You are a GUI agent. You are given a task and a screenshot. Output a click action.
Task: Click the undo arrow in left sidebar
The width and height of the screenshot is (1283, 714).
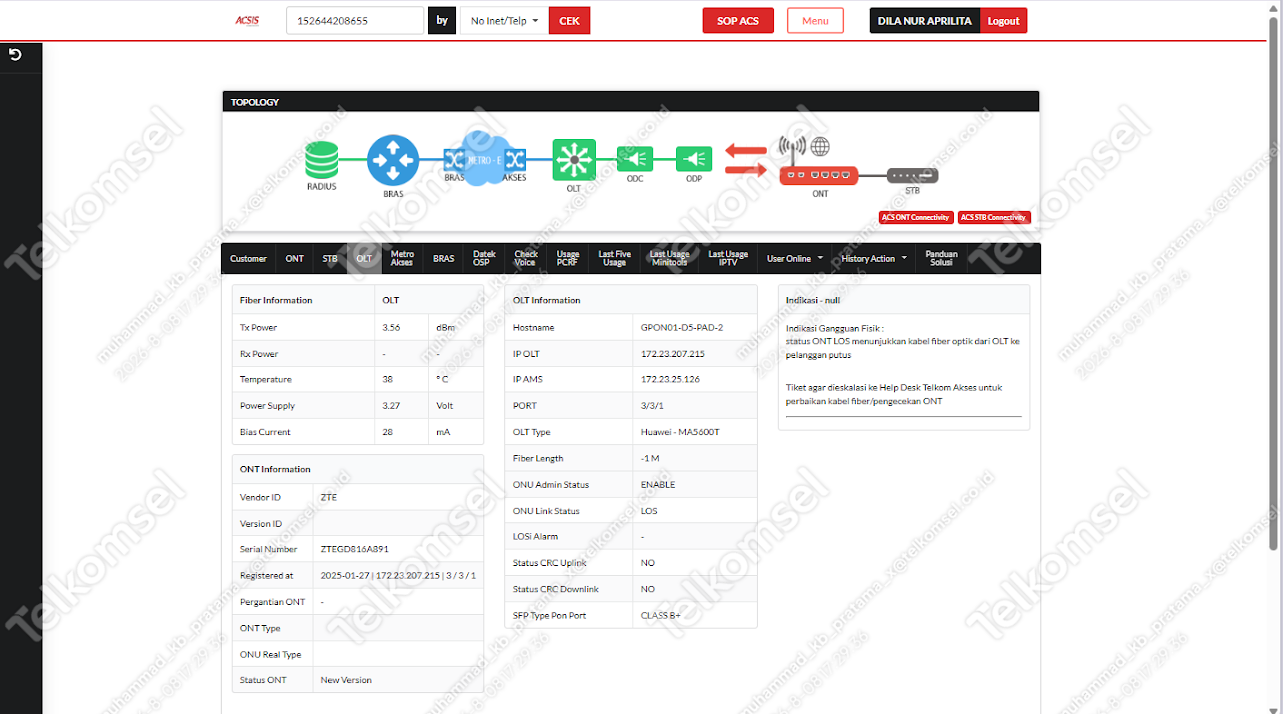[x=15, y=54]
